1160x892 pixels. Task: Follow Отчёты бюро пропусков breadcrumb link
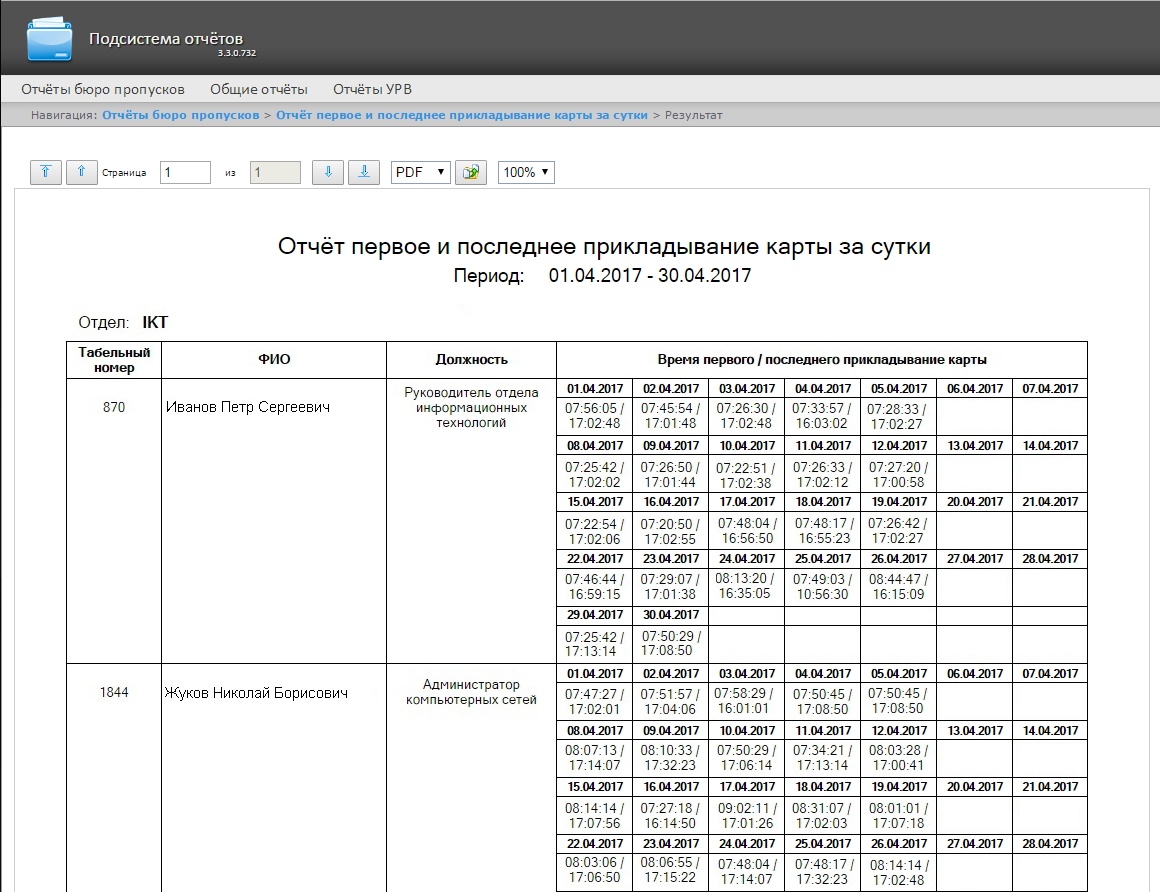[181, 115]
